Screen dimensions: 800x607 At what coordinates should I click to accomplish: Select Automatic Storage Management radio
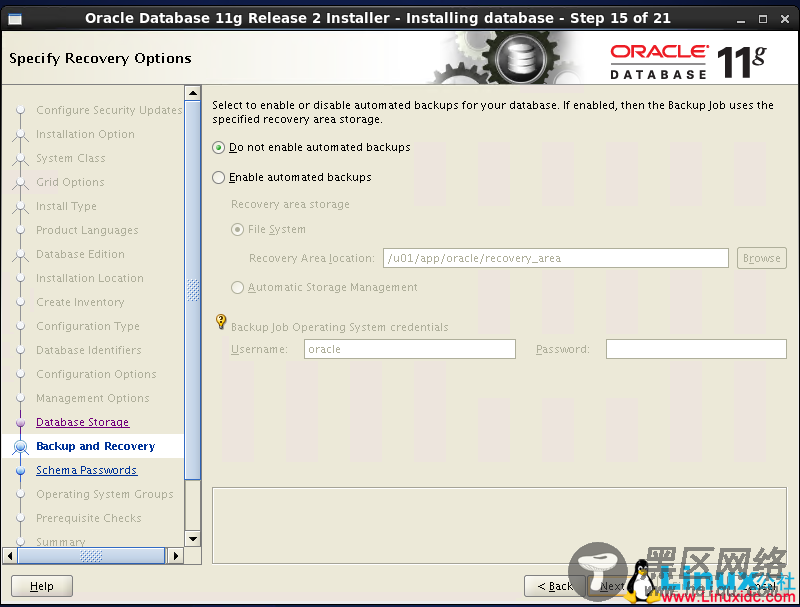click(237, 288)
